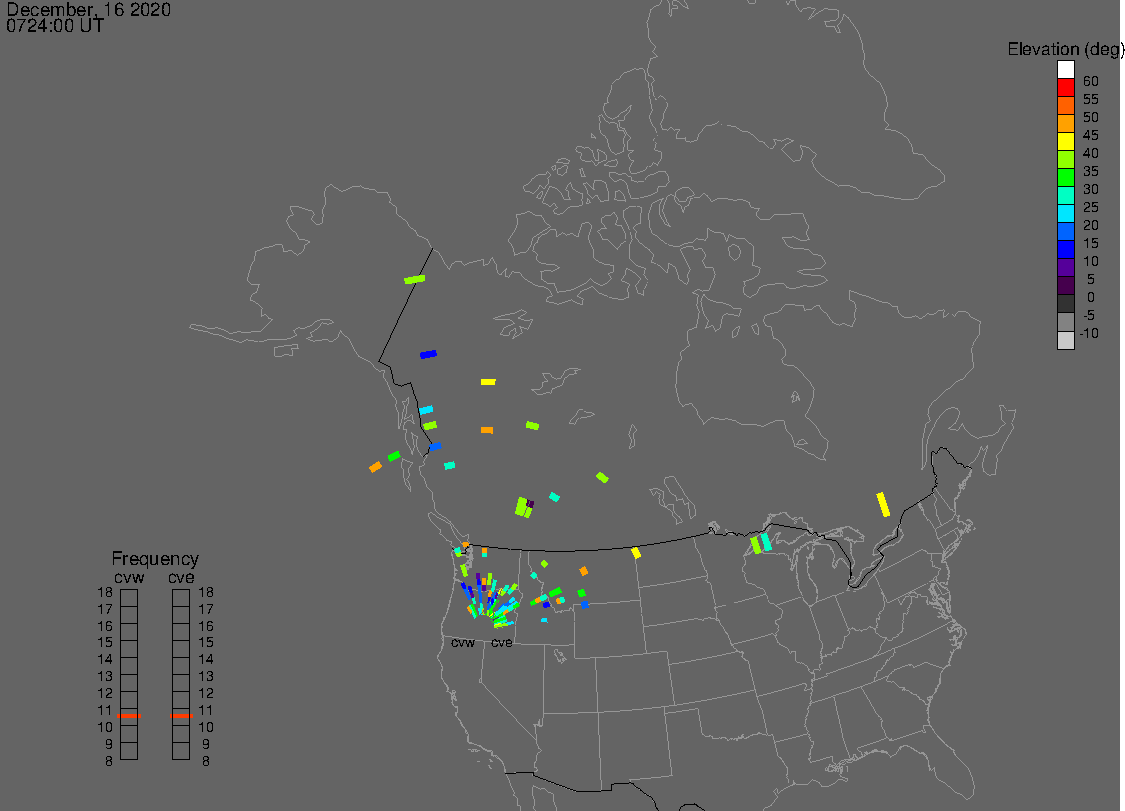Select the lime swatch between 40 and 35
The width and height of the screenshot is (1125, 811).
[x=1065, y=159]
